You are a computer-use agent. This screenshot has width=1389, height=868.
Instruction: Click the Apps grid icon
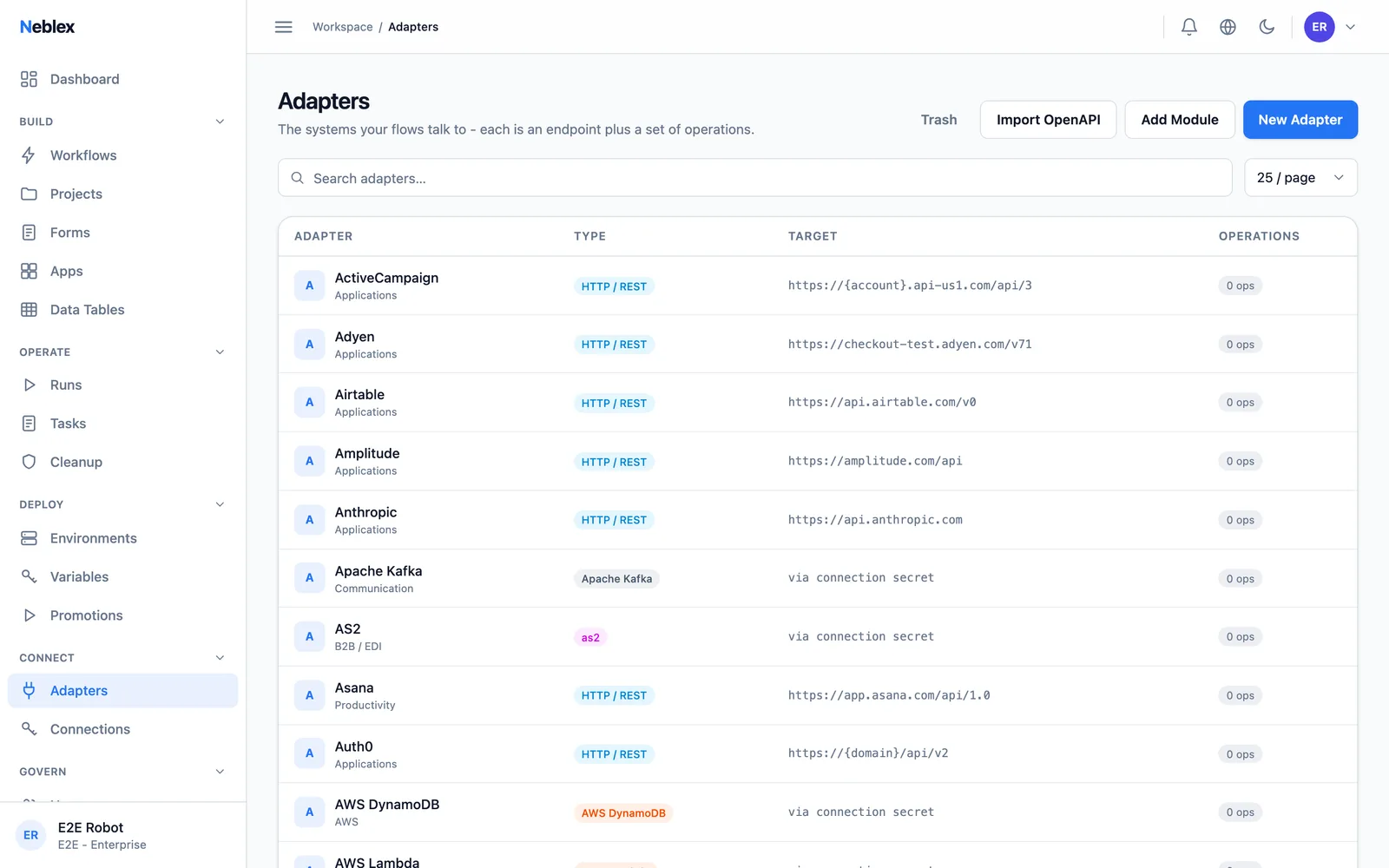(x=29, y=271)
